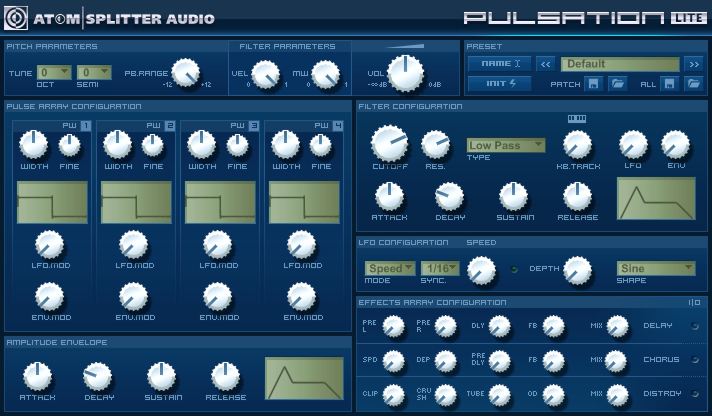712x416 pixels.
Task: Toggle the Distroy effect LED on
Action: click(694, 394)
